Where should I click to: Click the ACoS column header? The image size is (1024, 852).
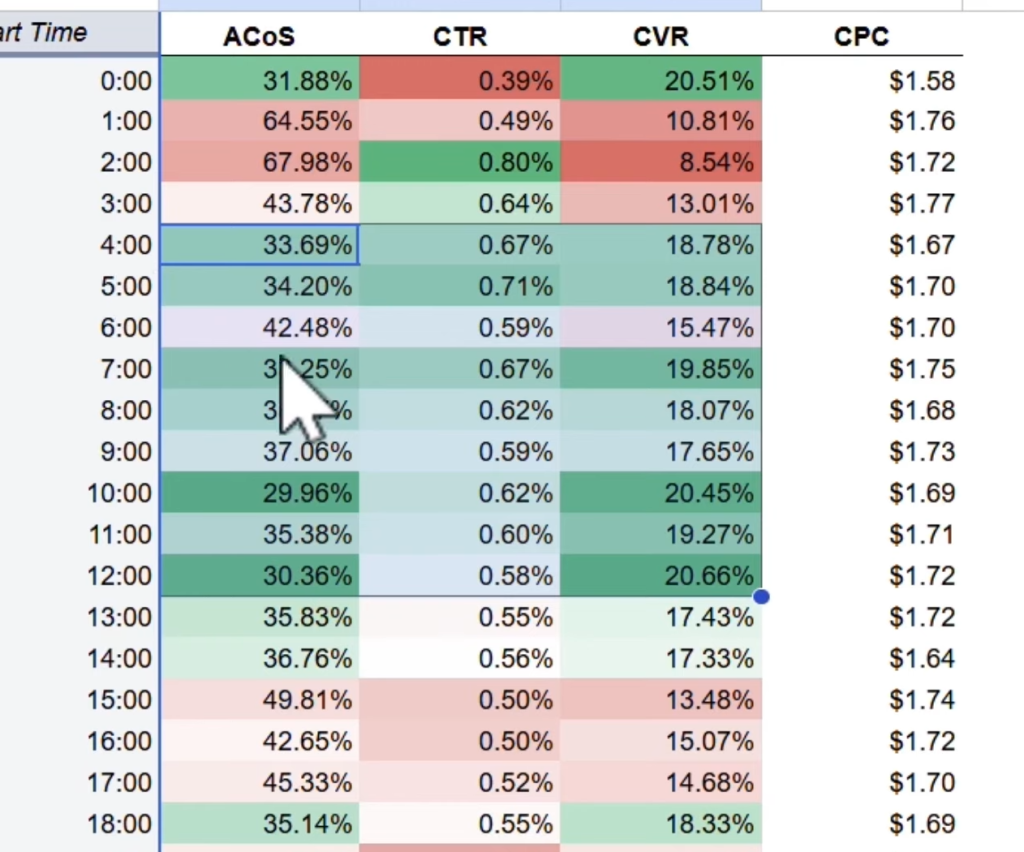[x=259, y=37]
